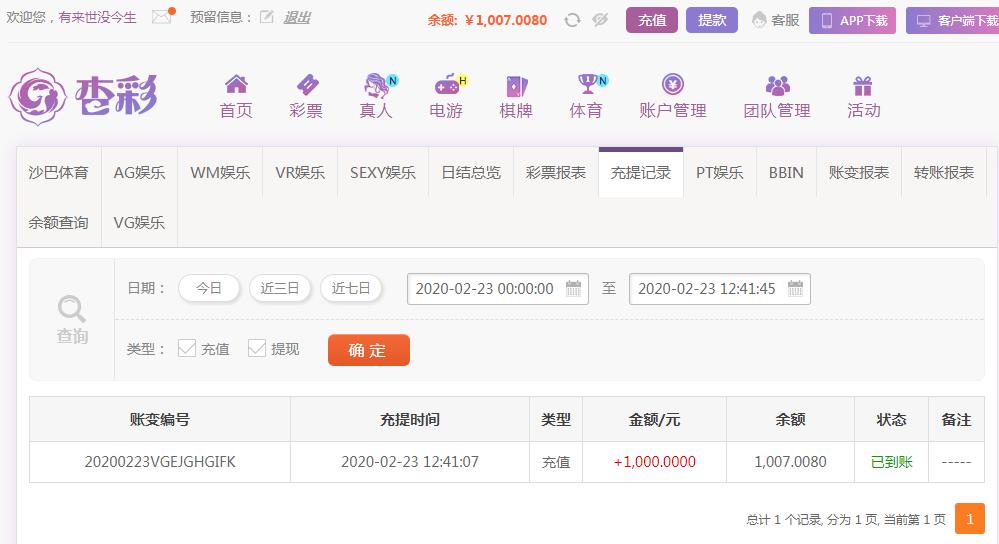Click the 退出 logout link
Viewport: 999px width, 544px height.
pos(297,18)
